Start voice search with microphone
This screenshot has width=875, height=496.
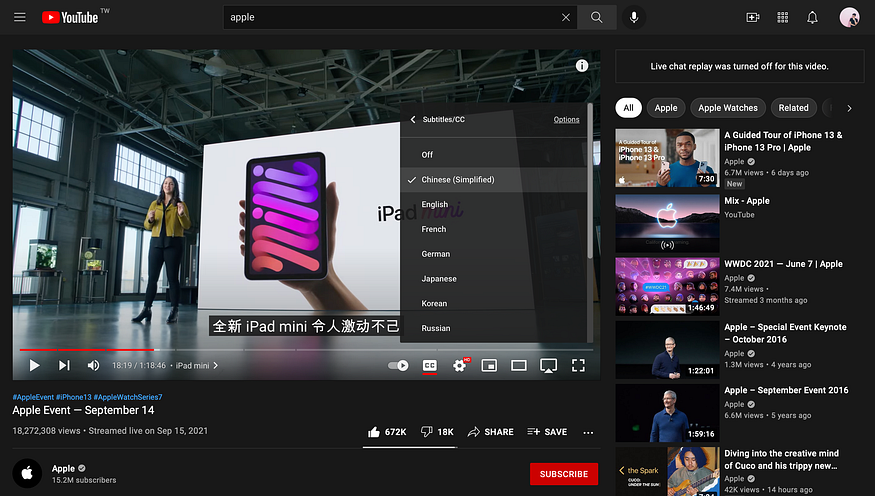[x=633, y=17]
